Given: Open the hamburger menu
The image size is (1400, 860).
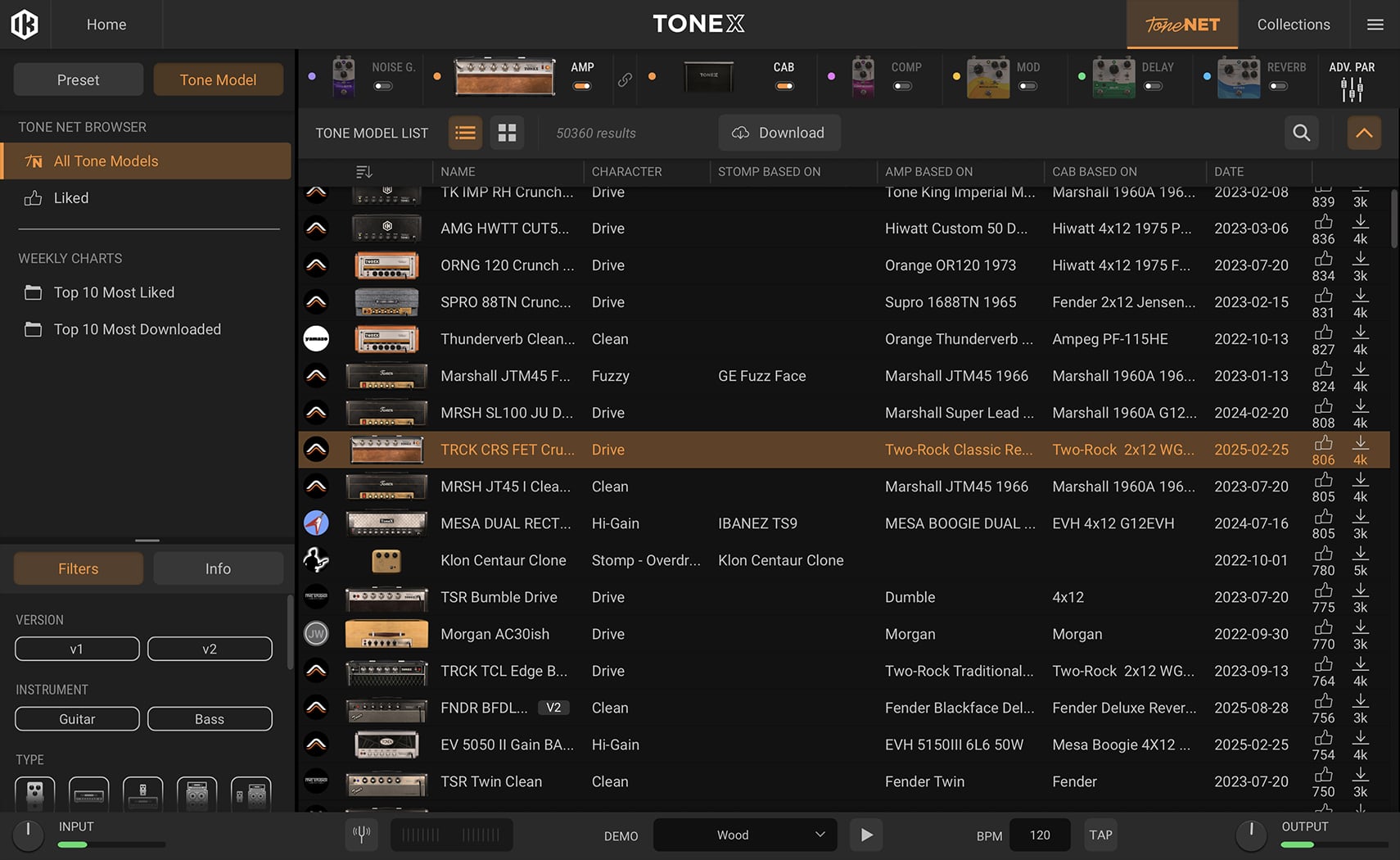Looking at the screenshot, I should (x=1375, y=25).
